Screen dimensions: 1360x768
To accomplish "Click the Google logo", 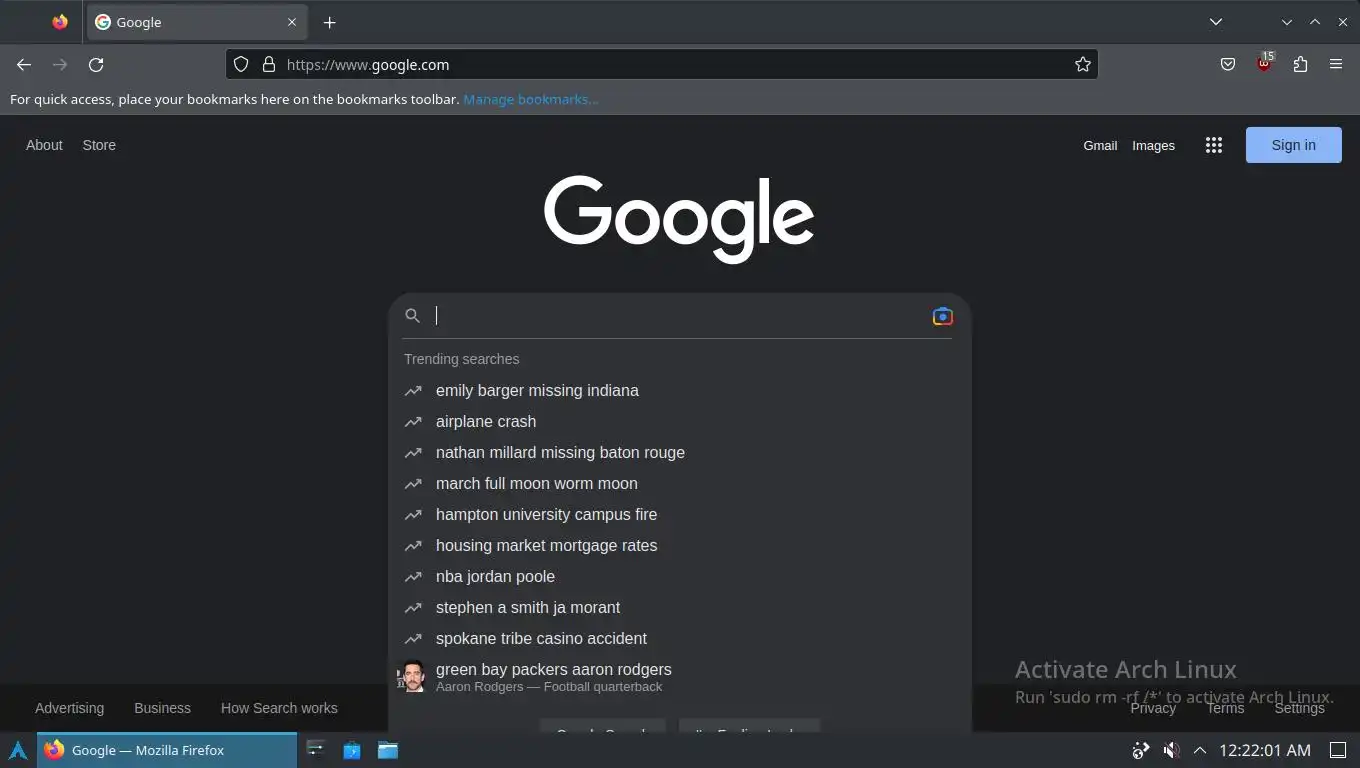I will [679, 220].
